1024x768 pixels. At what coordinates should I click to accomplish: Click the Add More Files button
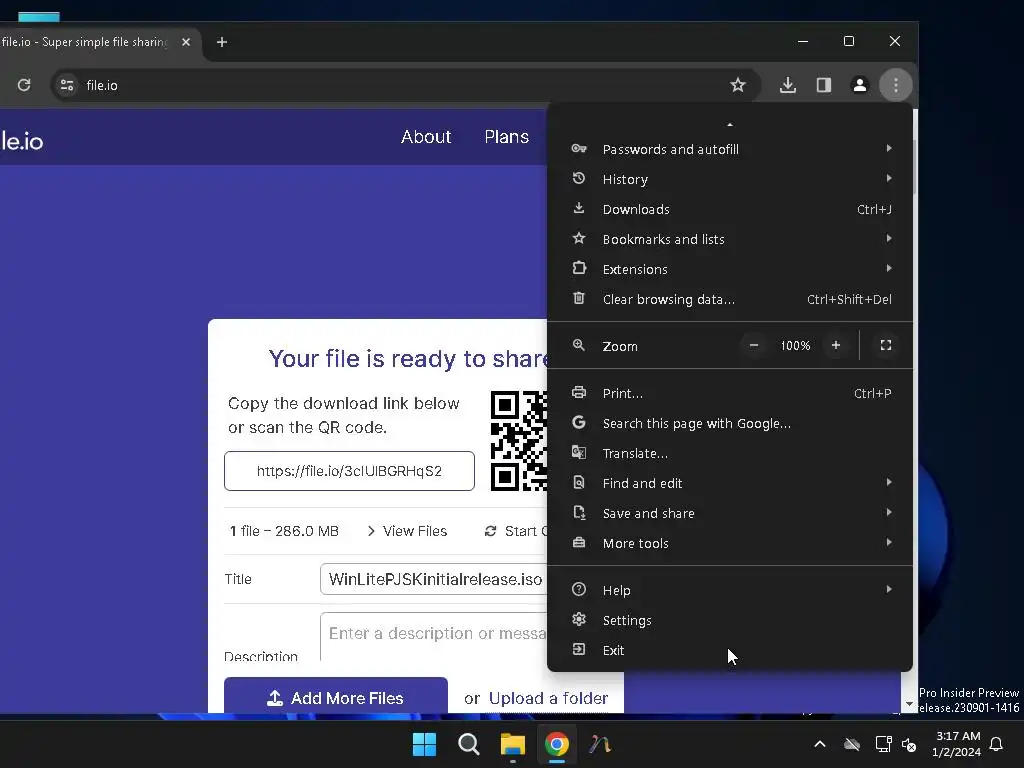click(x=336, y=696)
